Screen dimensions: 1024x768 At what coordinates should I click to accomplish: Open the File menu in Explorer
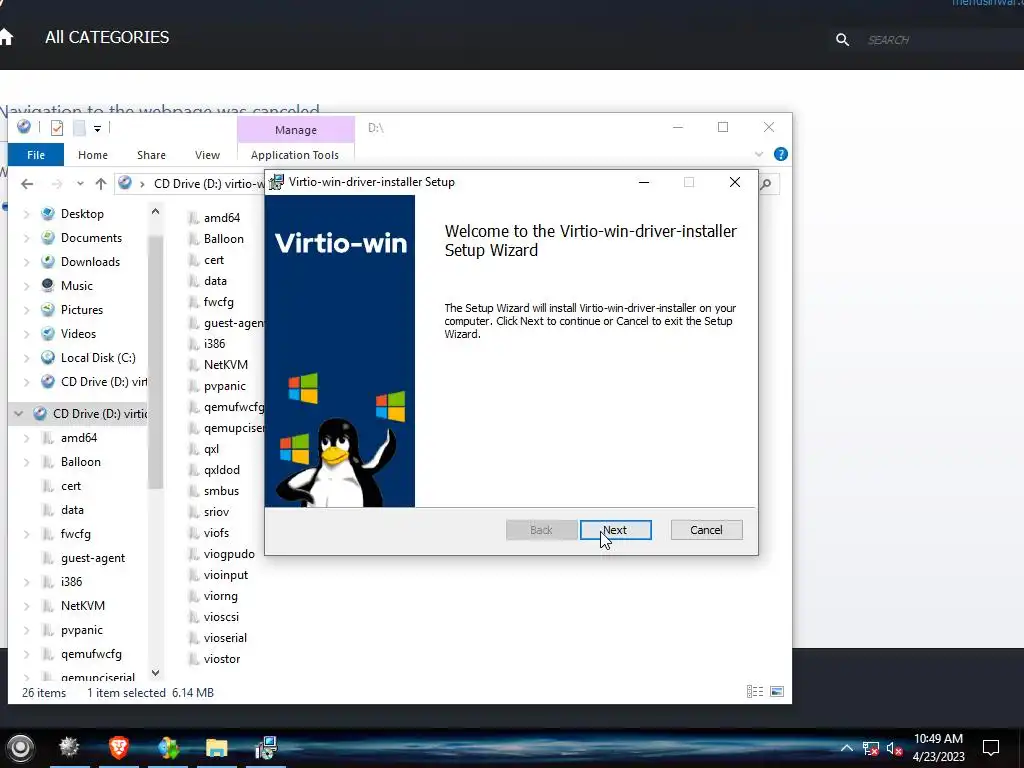click(x=36, y=155)
